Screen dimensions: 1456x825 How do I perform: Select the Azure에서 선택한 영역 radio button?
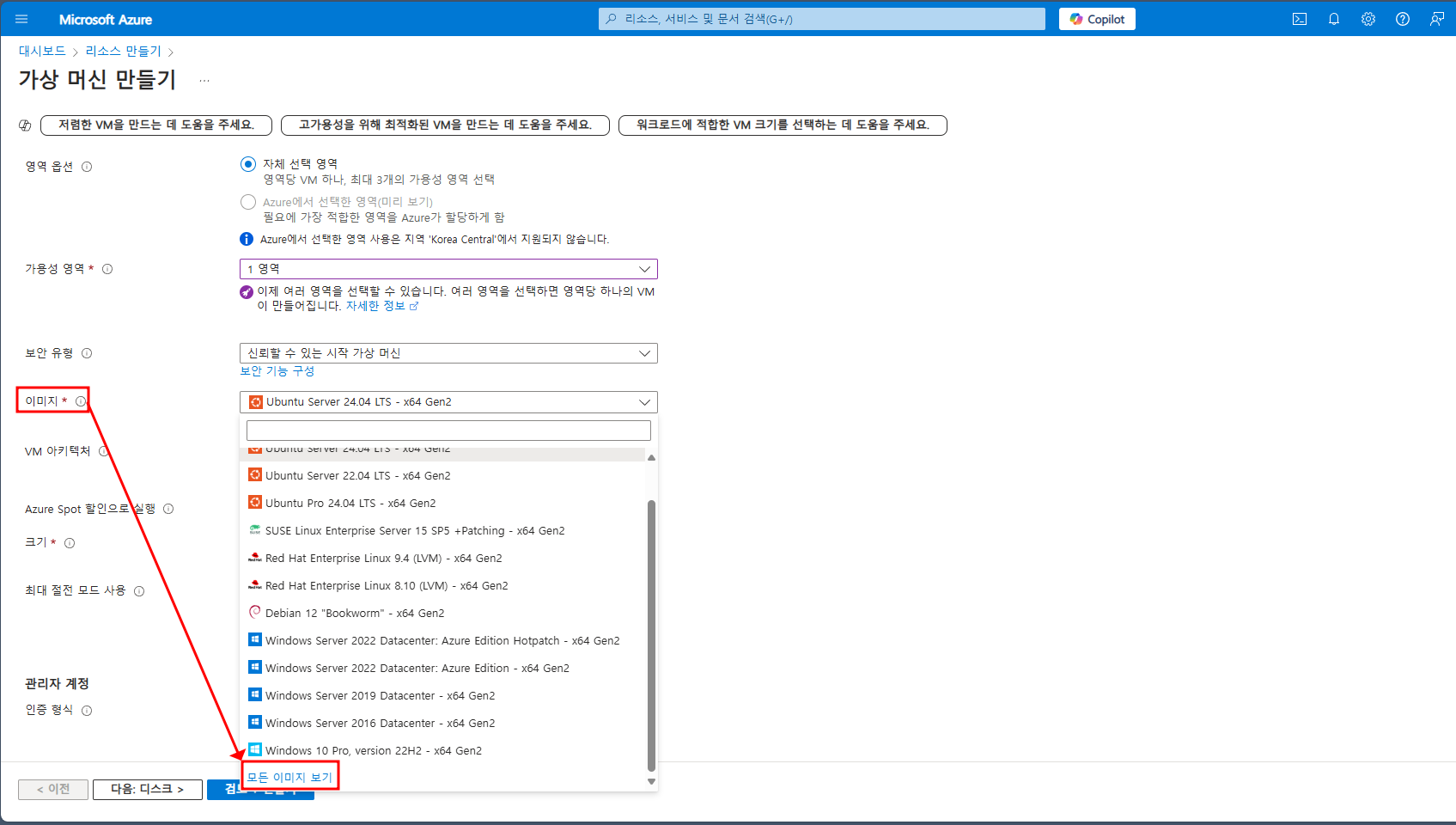(248, 201)
